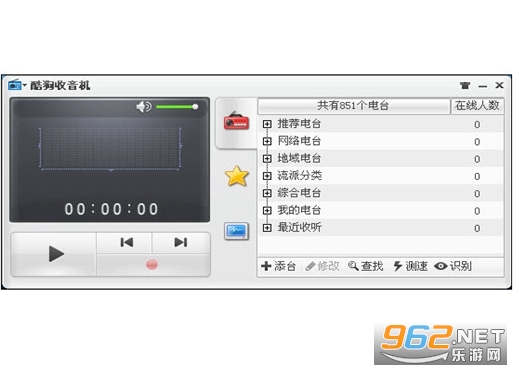The image size is (513, 371).
Task: Mute using the speaker volume icon
Action: (x=144, y=107)
